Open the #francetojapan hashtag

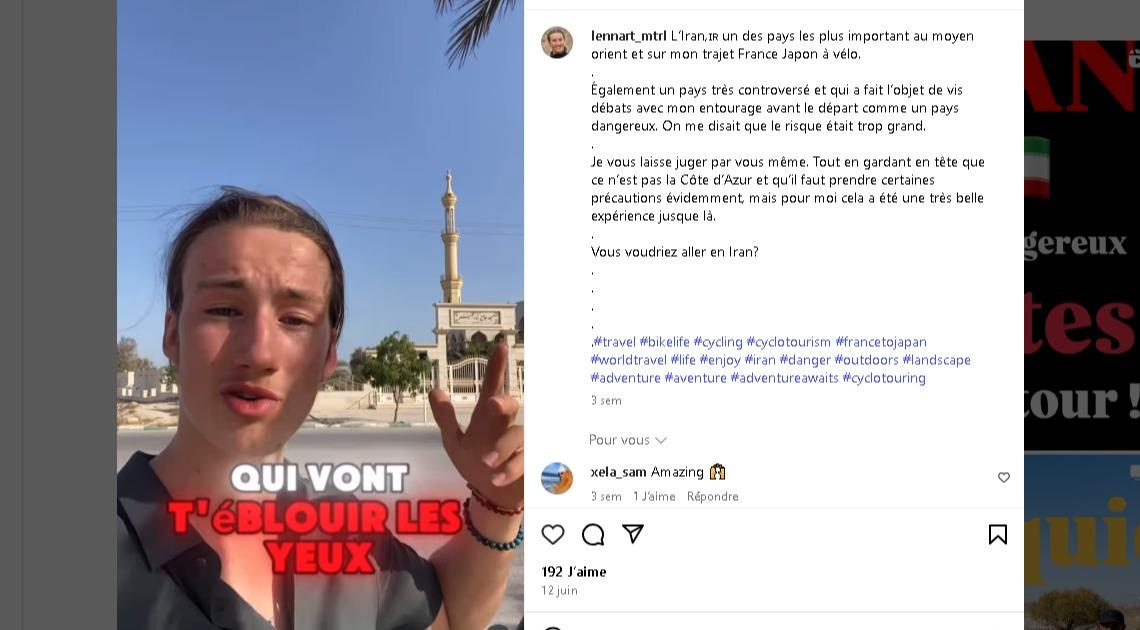(880, 342)
